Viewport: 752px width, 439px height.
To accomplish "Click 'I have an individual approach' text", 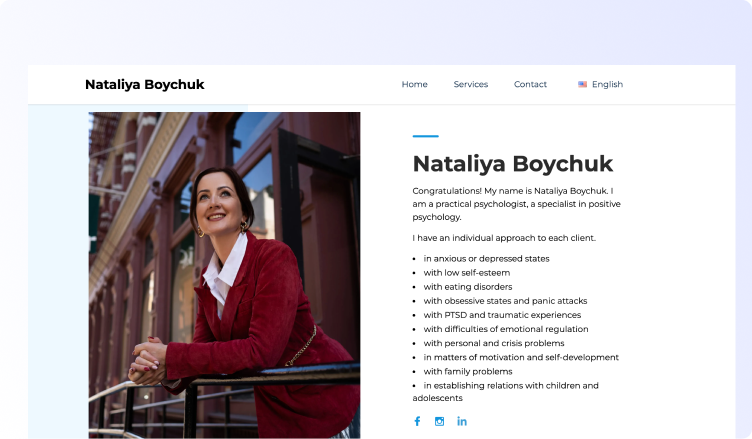I will point(503,238).
